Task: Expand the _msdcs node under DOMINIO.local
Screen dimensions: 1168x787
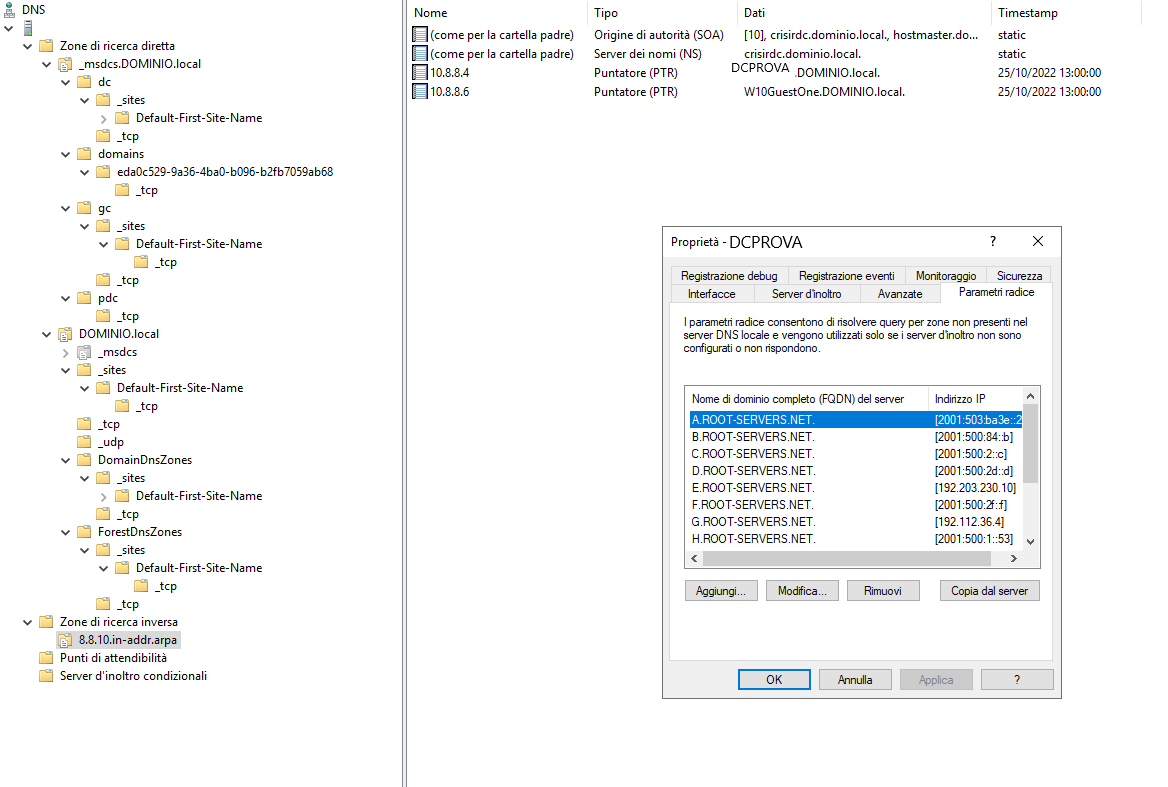Action: pos(66,351)
